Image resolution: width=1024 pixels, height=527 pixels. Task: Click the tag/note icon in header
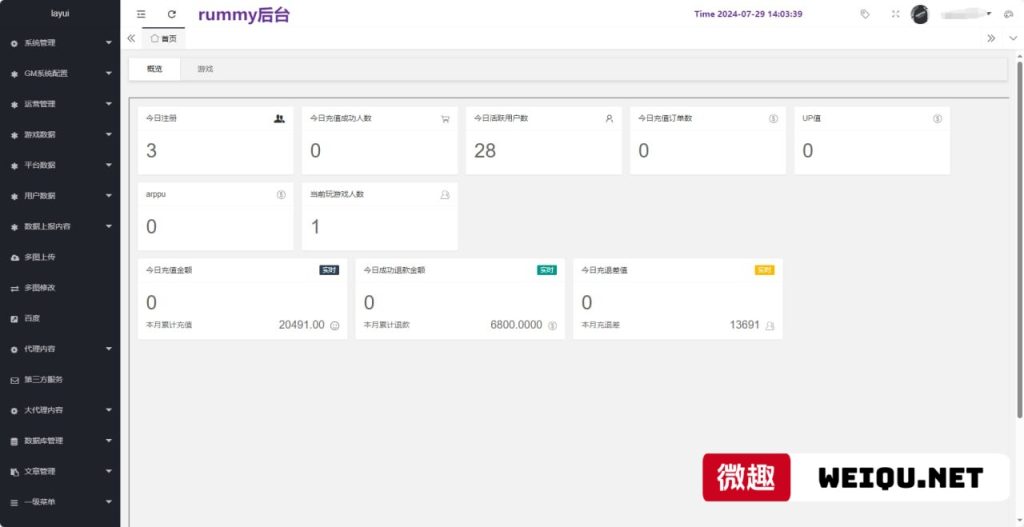click(x=865, y=14)
